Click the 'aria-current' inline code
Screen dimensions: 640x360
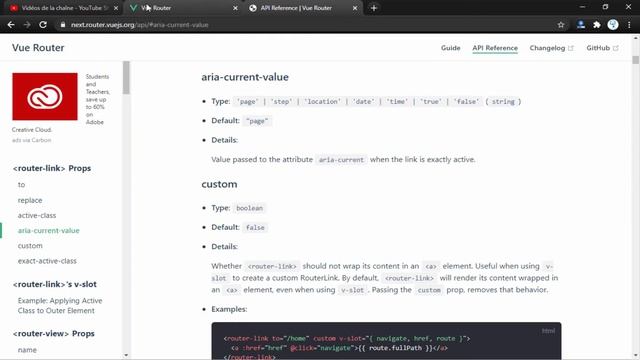pyautogui.click(x=341, y=160)
